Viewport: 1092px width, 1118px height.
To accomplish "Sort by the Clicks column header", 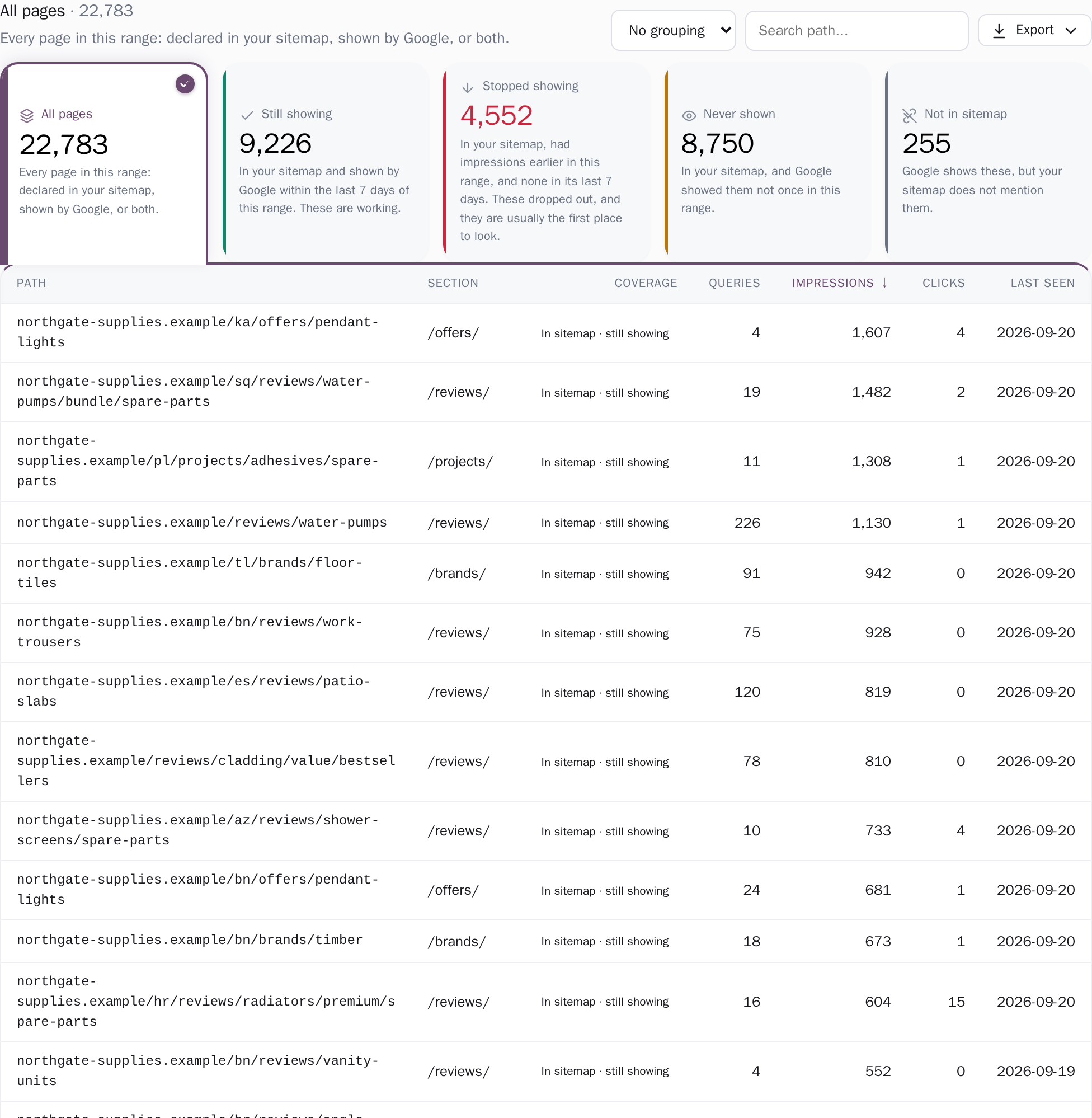I will pyautogui.click(x=943, y=283).
